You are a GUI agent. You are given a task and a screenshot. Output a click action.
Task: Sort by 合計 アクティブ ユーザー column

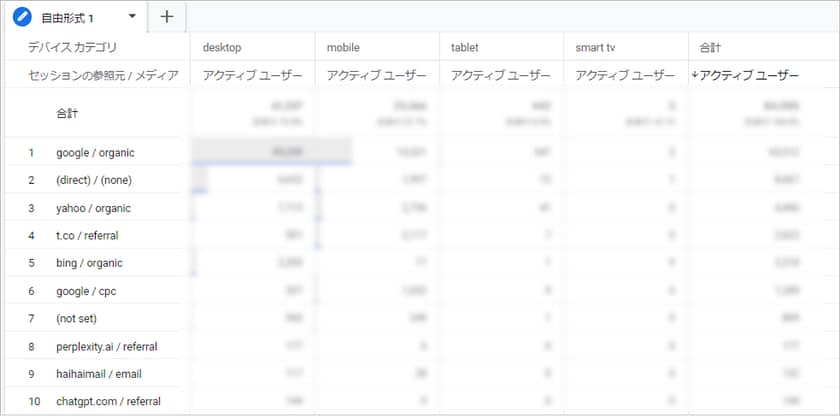(749, 75)
